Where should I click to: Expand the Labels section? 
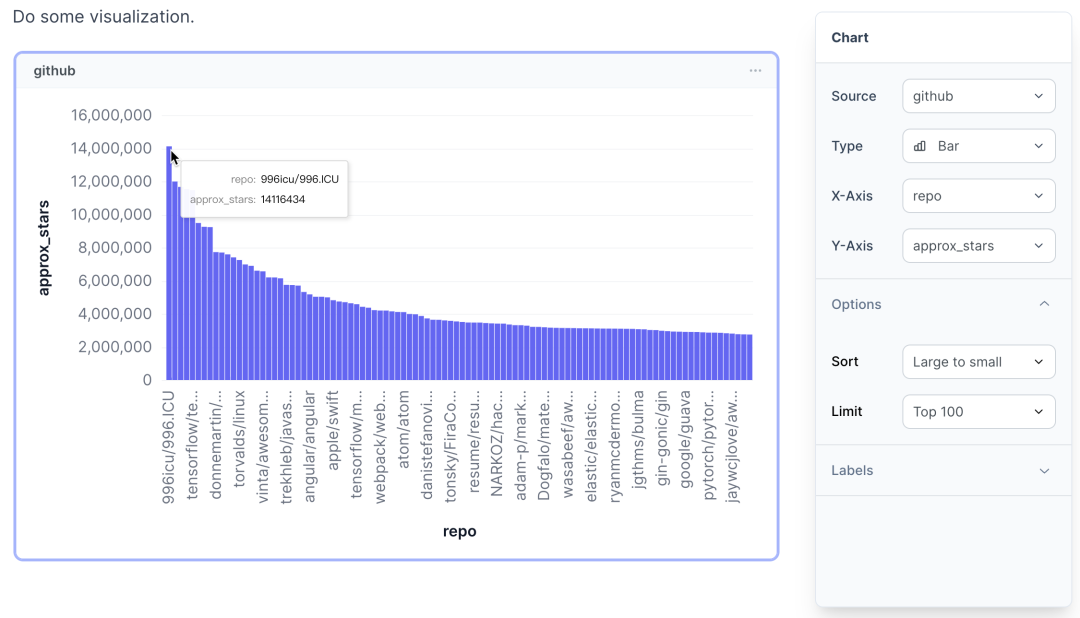1044,471
